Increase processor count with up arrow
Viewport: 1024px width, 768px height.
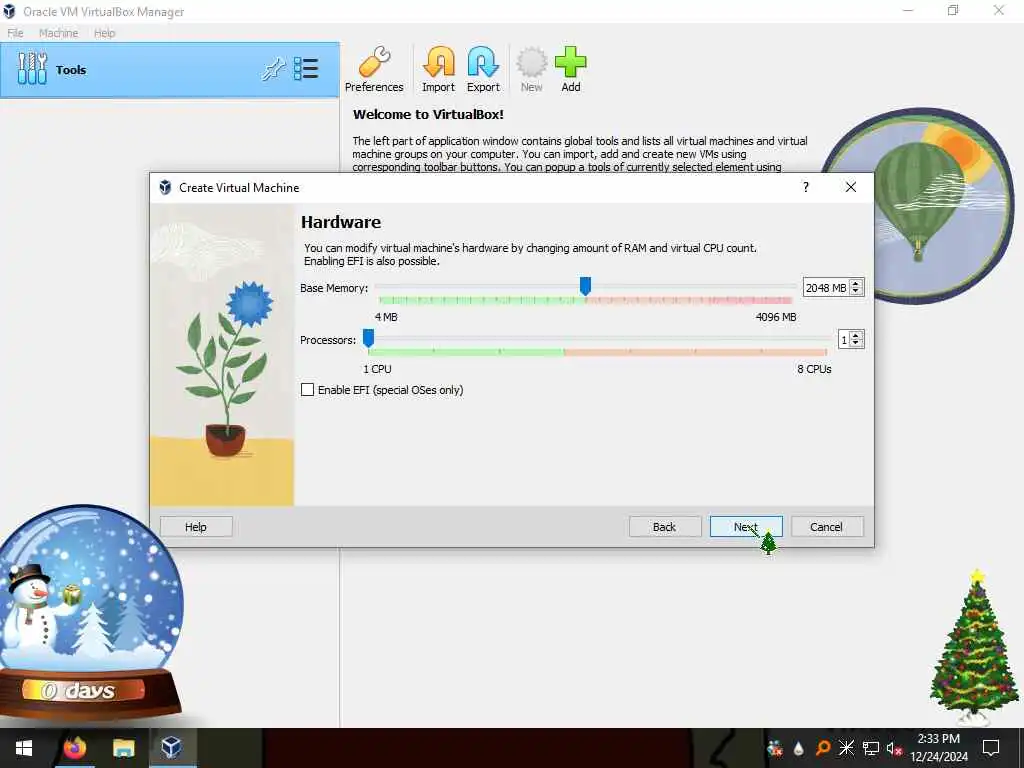tap(856, 336)
